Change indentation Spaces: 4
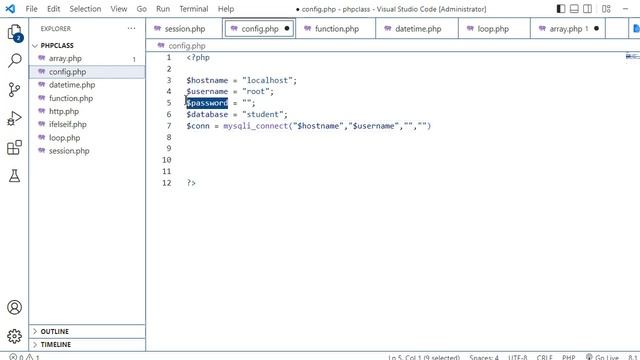Viewport: 640px width, 360px height. pos(484,357)
